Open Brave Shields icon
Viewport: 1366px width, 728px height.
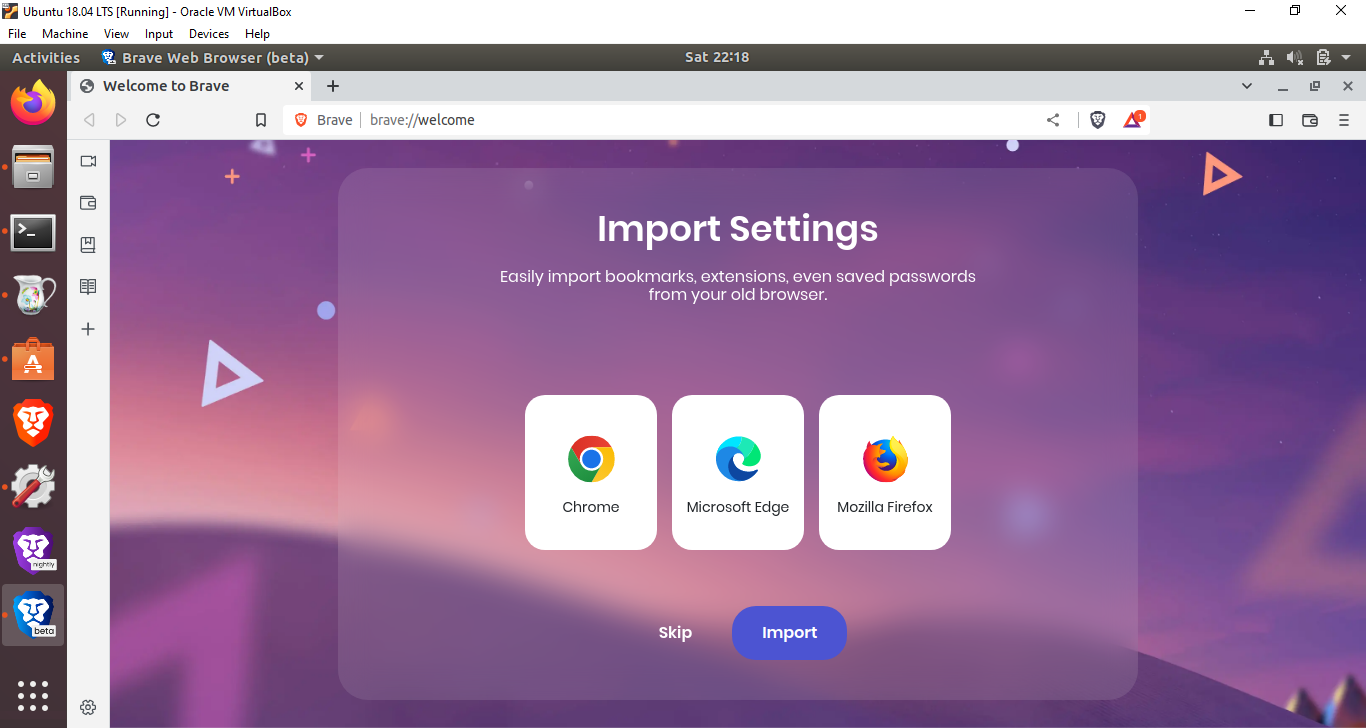tap(1097, 120)
